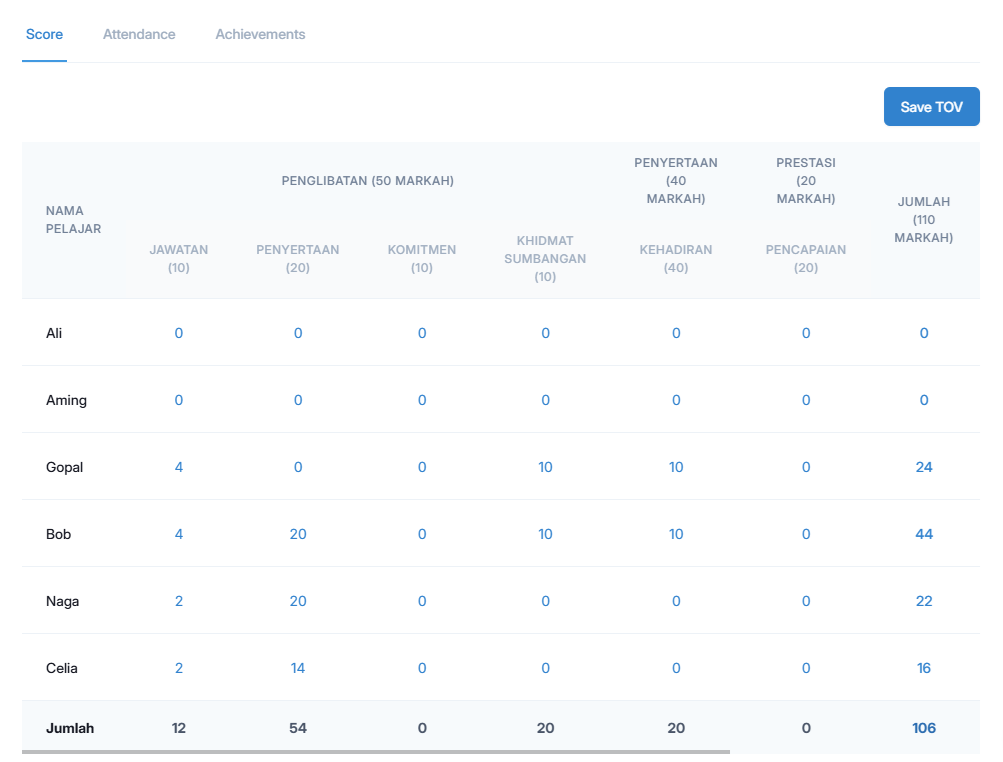Select Celia's KEHADIRAN score cell
The image size is (1003, 762).
pyautogui.click(x=676, y=668)
